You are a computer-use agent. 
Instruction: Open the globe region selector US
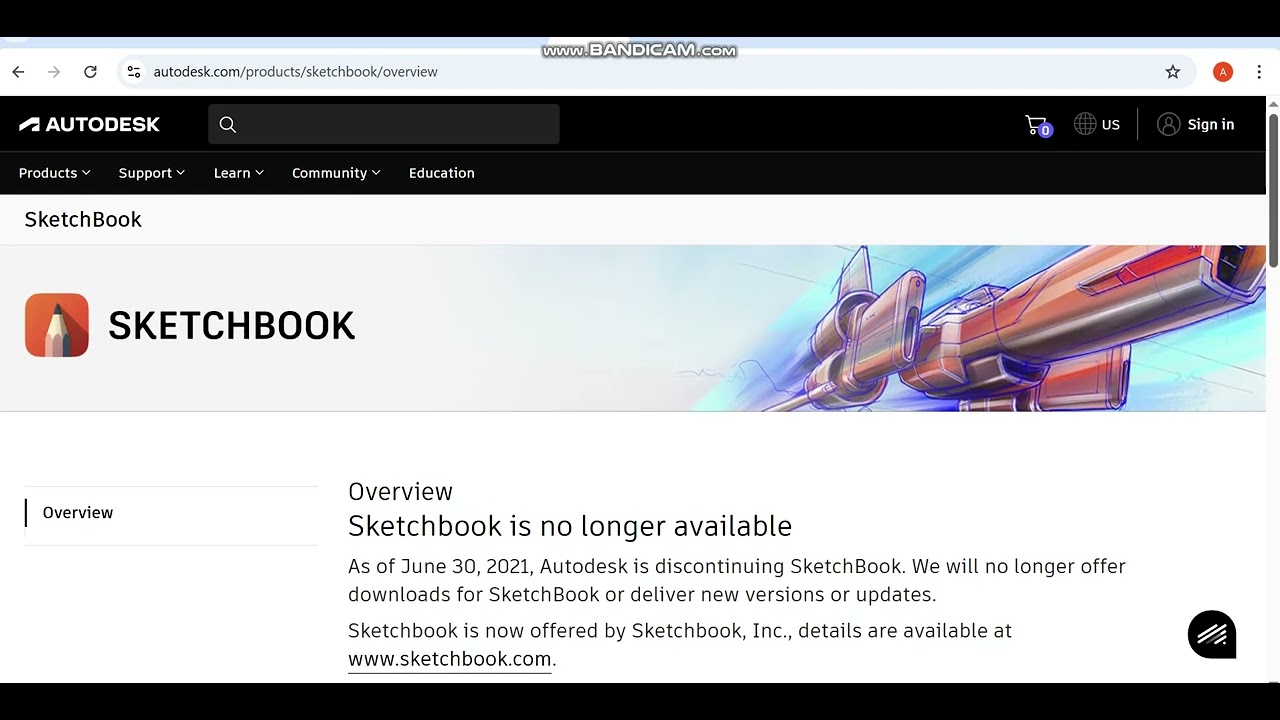coord(1097,124)
